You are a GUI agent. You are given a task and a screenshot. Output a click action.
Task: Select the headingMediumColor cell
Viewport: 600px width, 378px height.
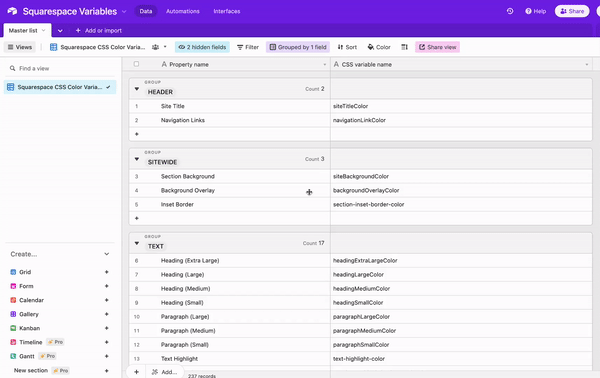461,289
